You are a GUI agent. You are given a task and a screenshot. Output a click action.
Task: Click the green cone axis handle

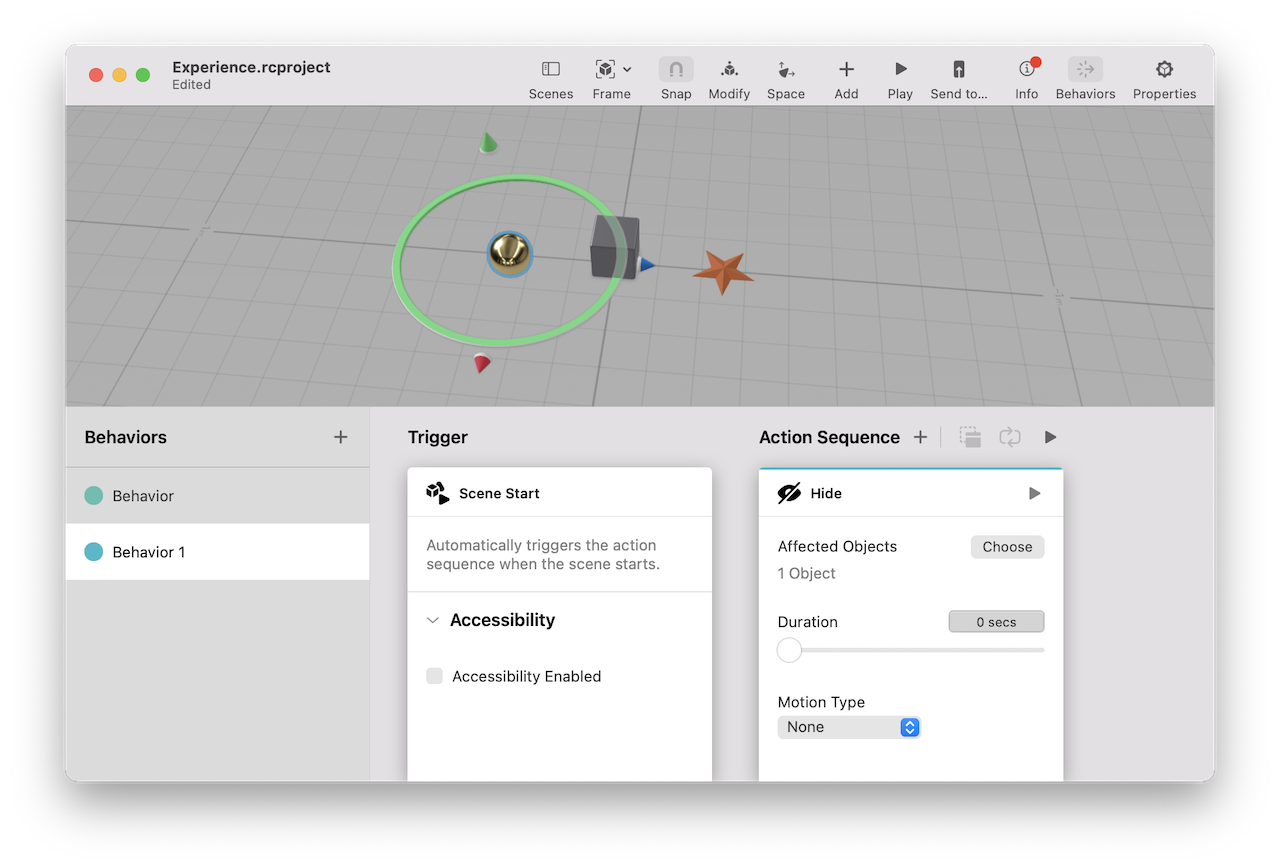click(x=488, y=143)
